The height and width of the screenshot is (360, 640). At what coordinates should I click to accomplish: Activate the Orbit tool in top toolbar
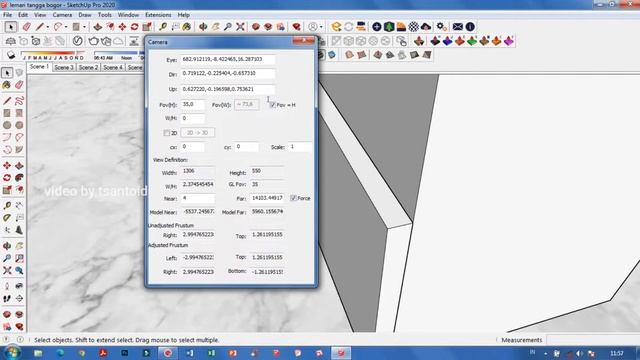coord(203,27)
